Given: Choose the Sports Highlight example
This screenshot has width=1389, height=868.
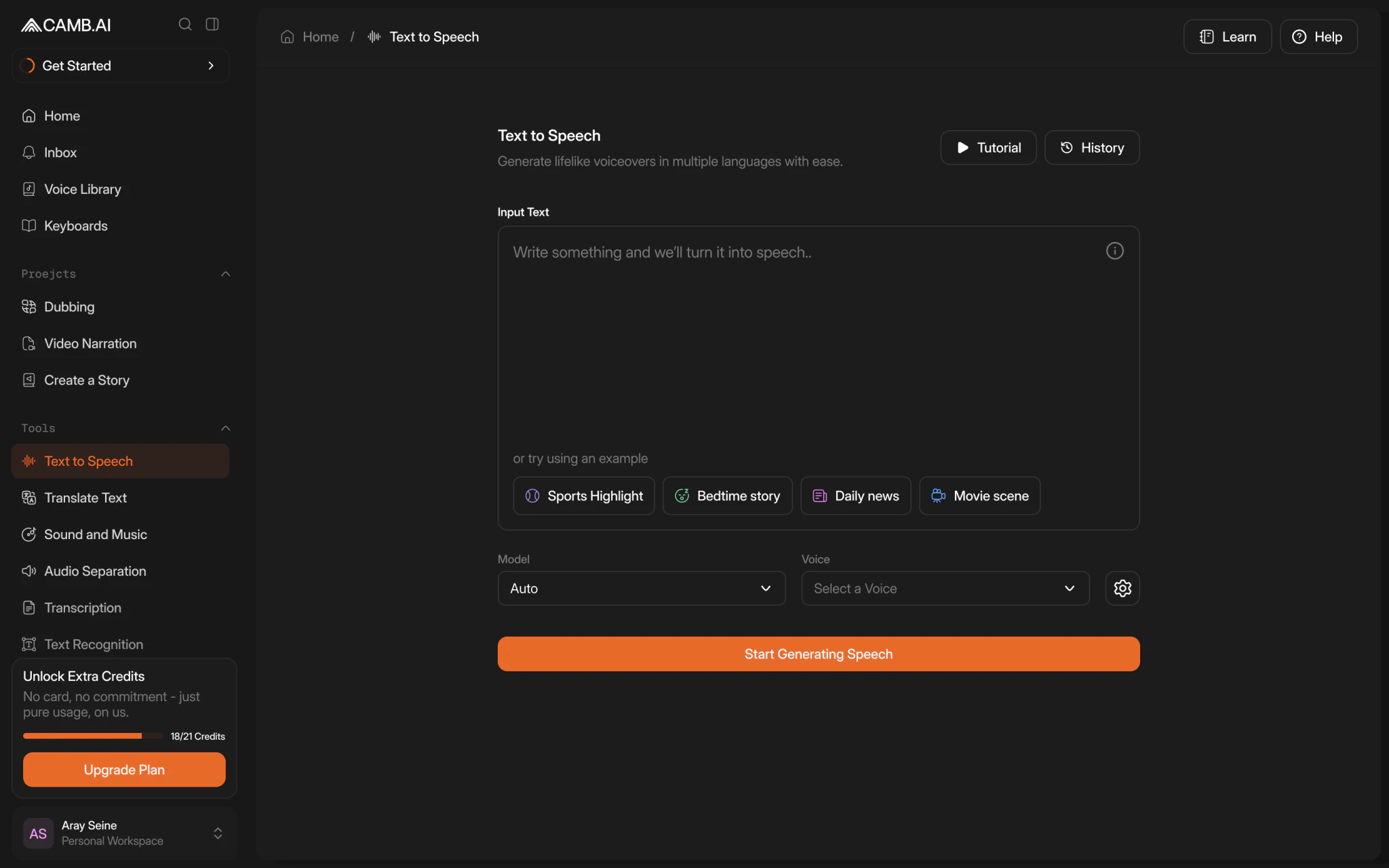Looking at the screenshot, I should pos(584,496).
